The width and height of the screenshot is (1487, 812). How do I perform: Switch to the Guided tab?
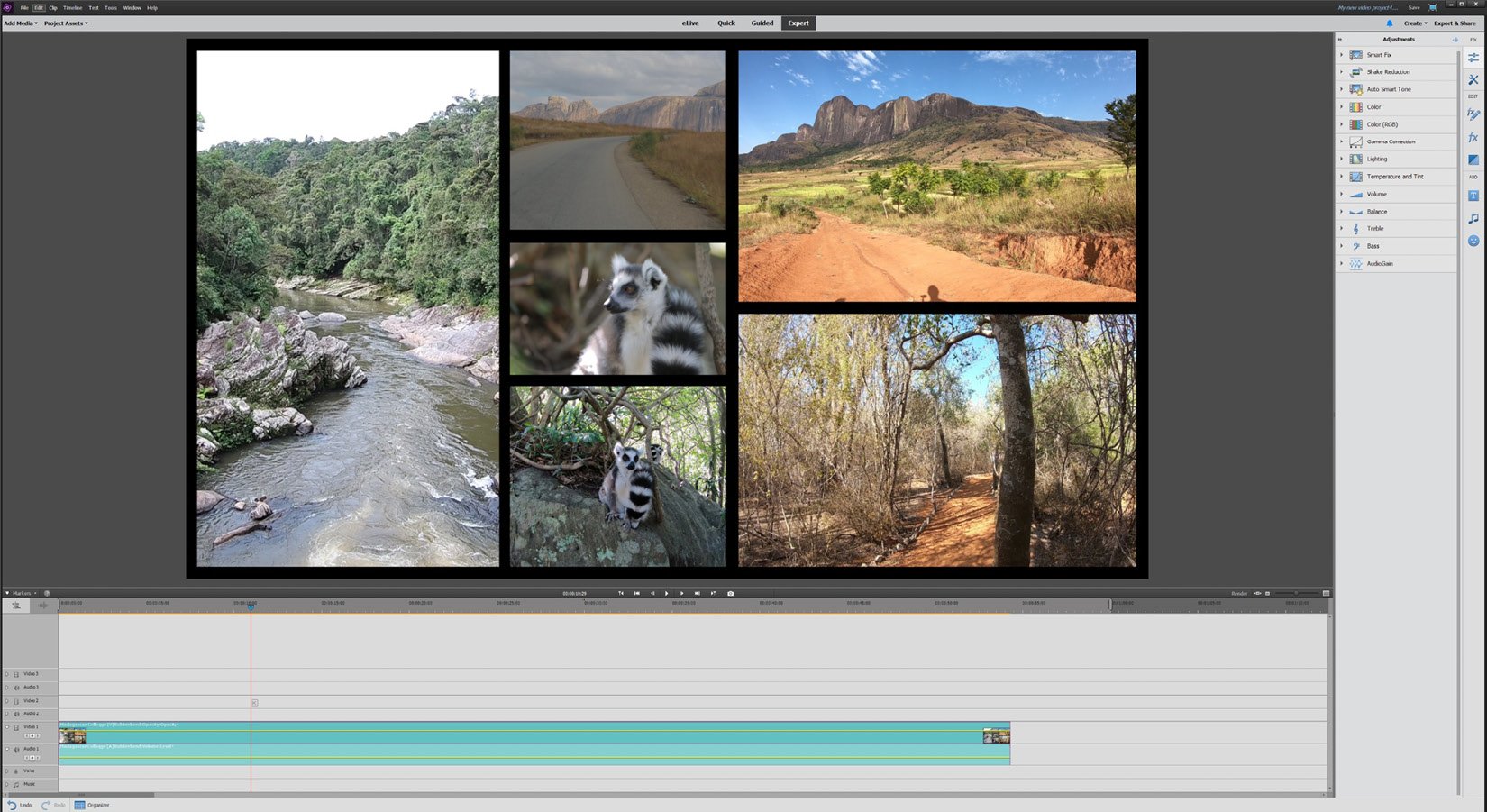point(762,23)
